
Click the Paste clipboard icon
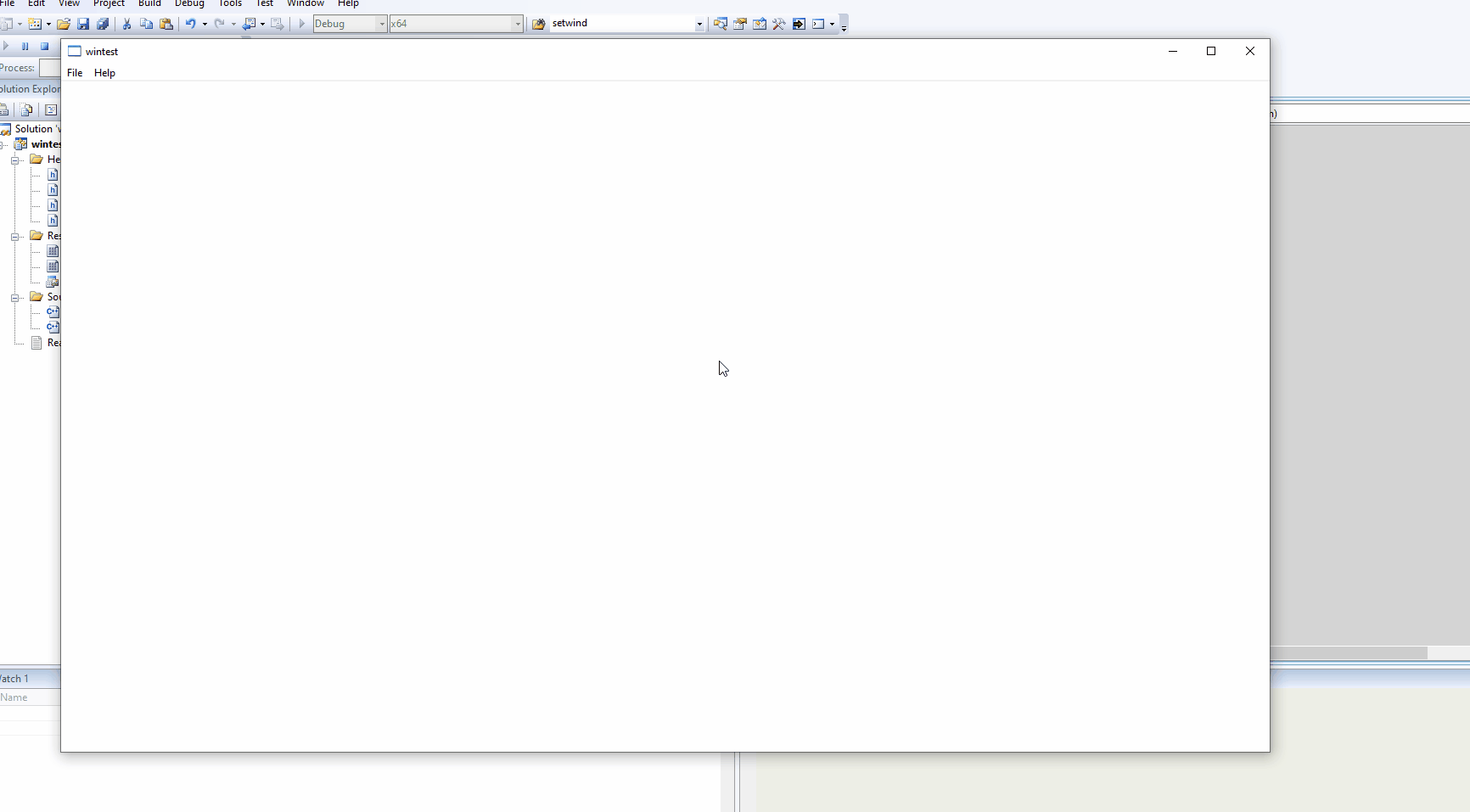[x=166, y=24]
